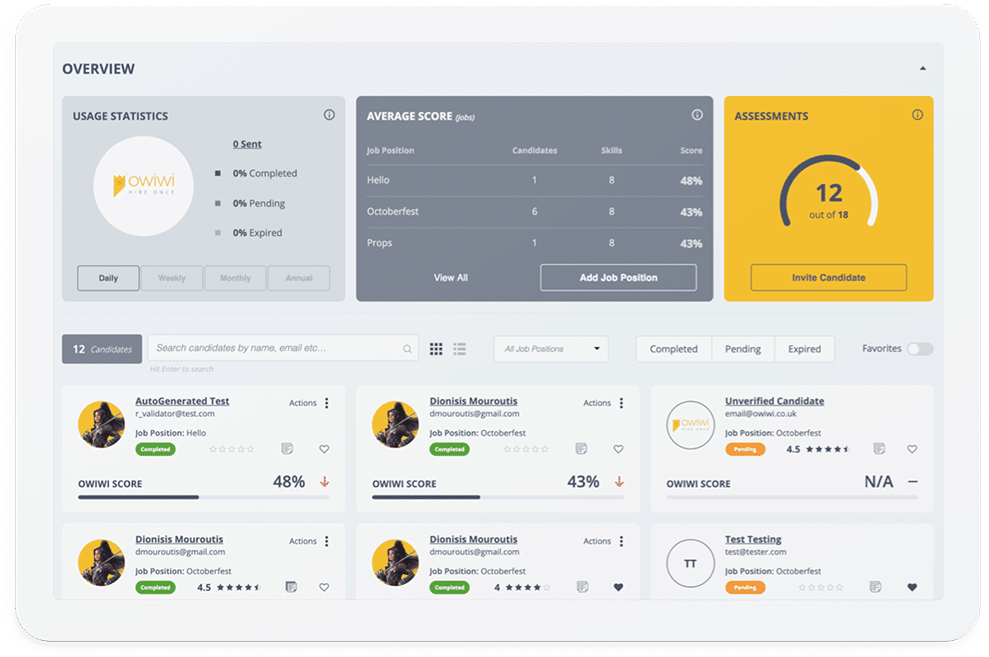Click the Average Score info icon
The width and height of the screenshot is (989, 657).
697,115
